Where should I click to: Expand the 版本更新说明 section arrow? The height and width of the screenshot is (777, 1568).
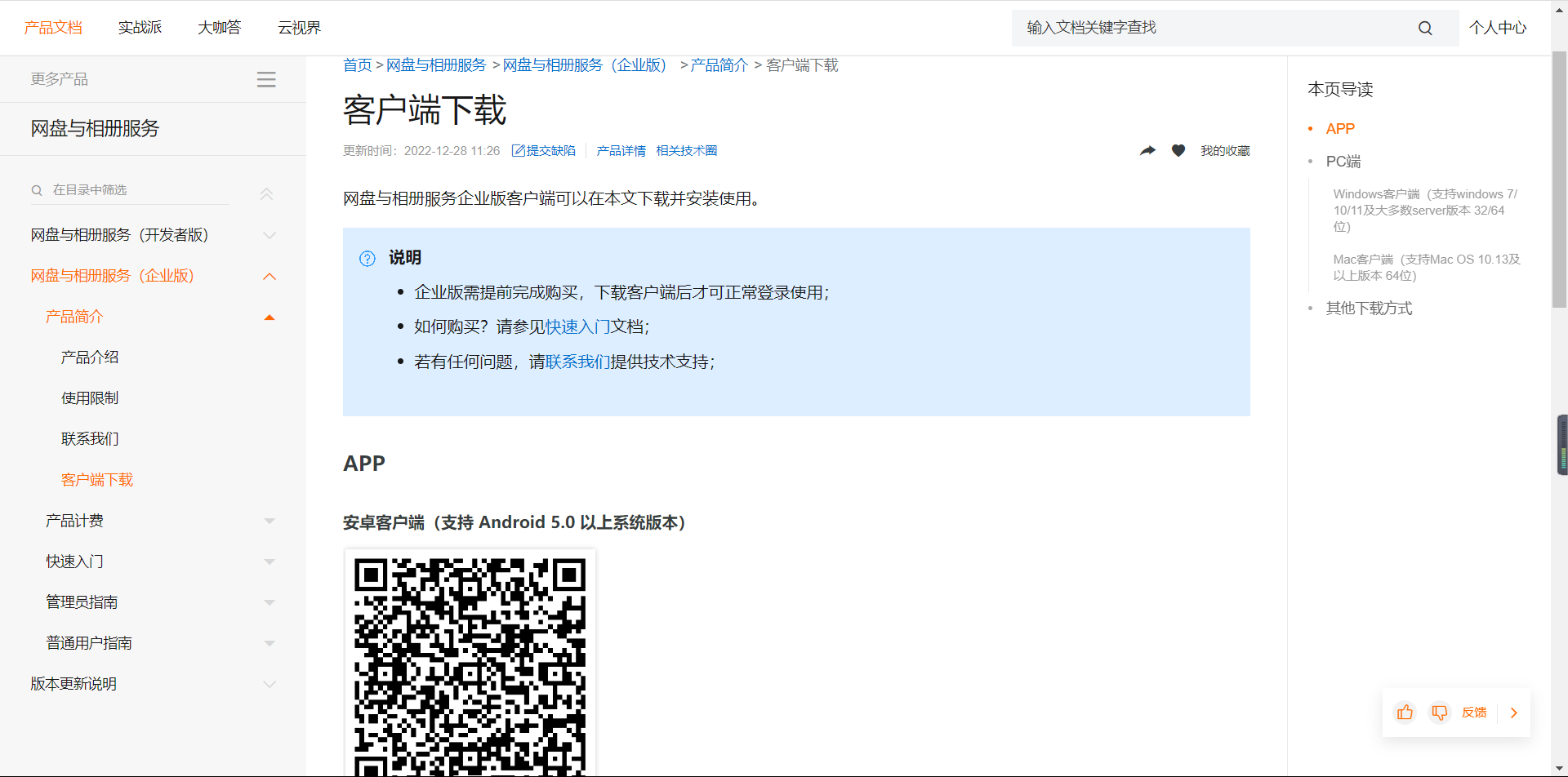(269, 684)
